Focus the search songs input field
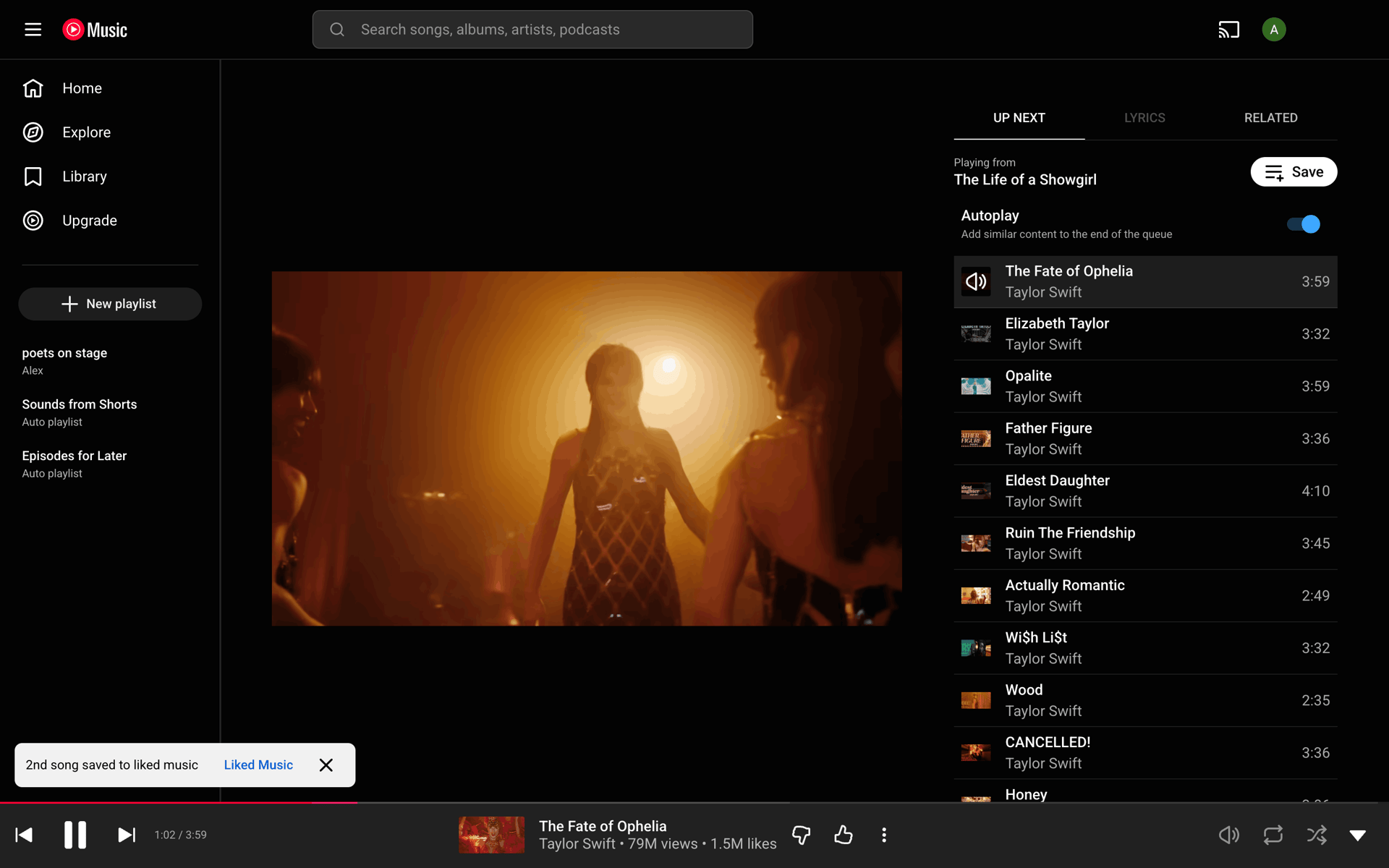 [x=532, y=30]
